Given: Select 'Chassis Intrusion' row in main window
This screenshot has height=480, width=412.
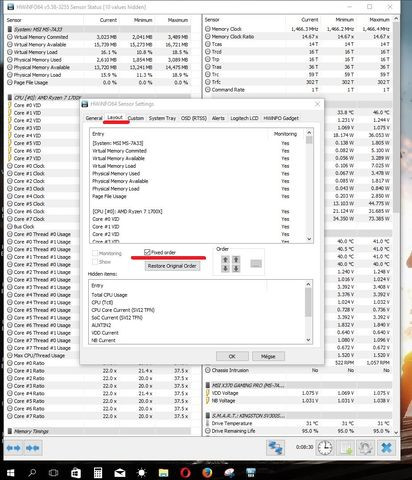Looking at the screenshot, I should click(297, 370).
